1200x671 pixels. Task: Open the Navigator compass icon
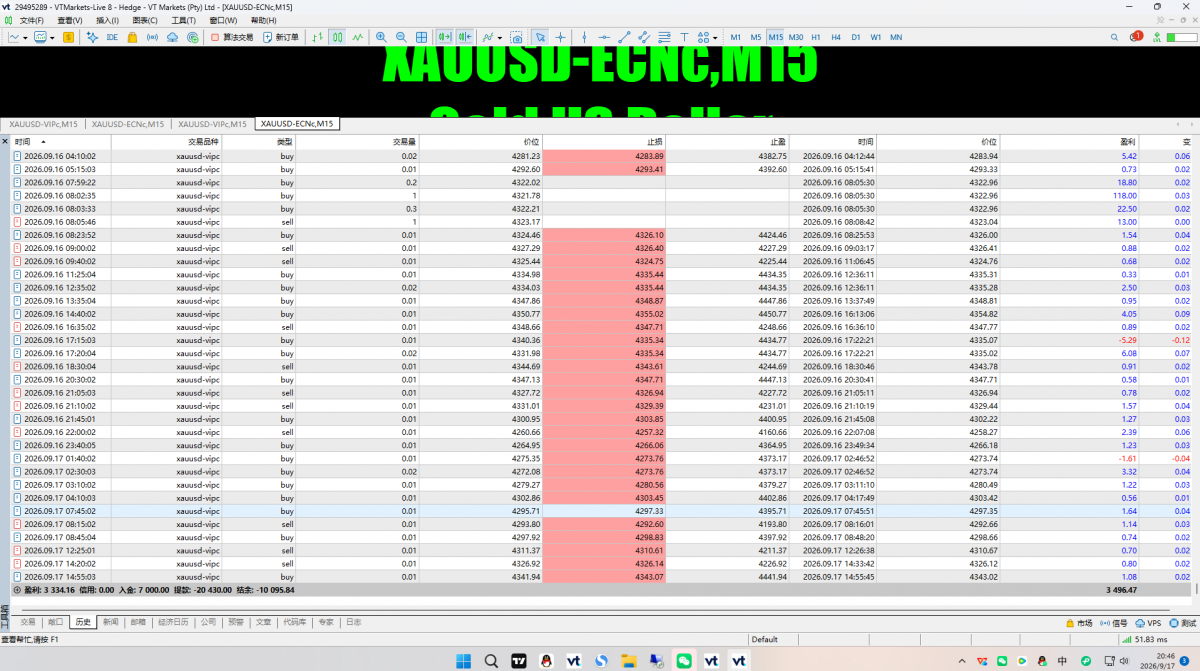click(92, 37)
